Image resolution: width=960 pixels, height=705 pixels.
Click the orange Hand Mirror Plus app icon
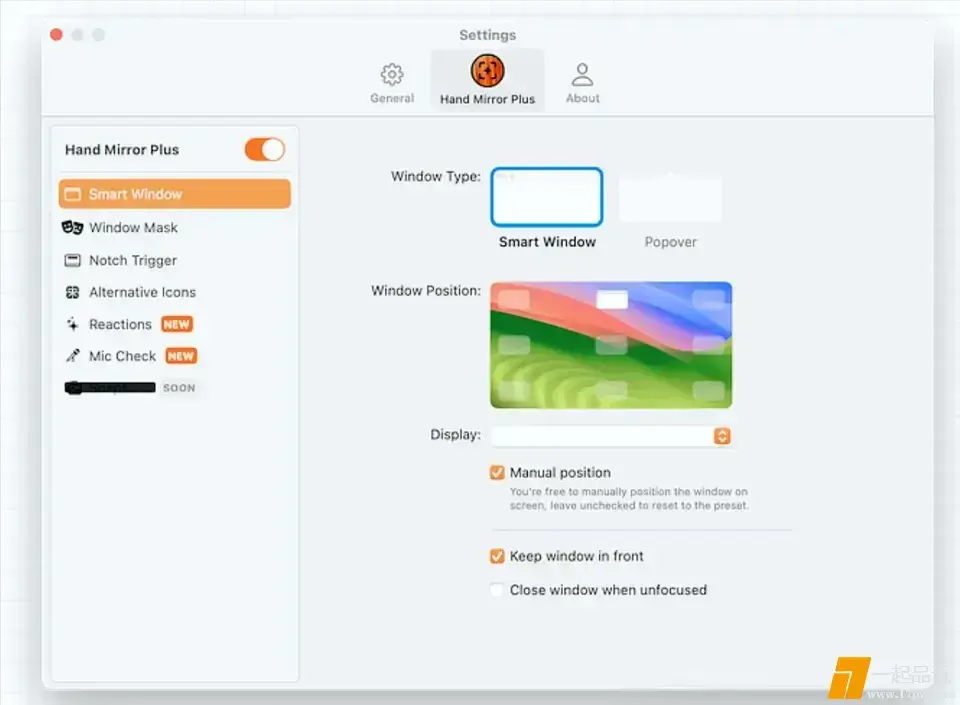(x=487, y=70)
